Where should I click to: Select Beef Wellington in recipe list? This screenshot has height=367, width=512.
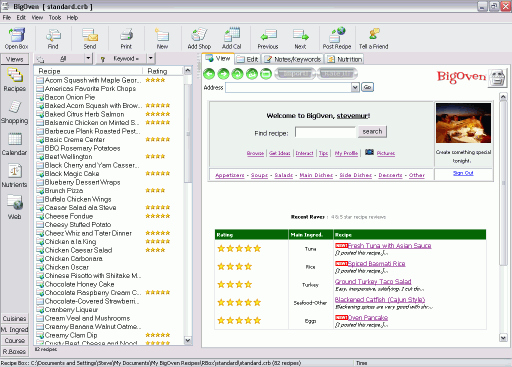(68, 156)
